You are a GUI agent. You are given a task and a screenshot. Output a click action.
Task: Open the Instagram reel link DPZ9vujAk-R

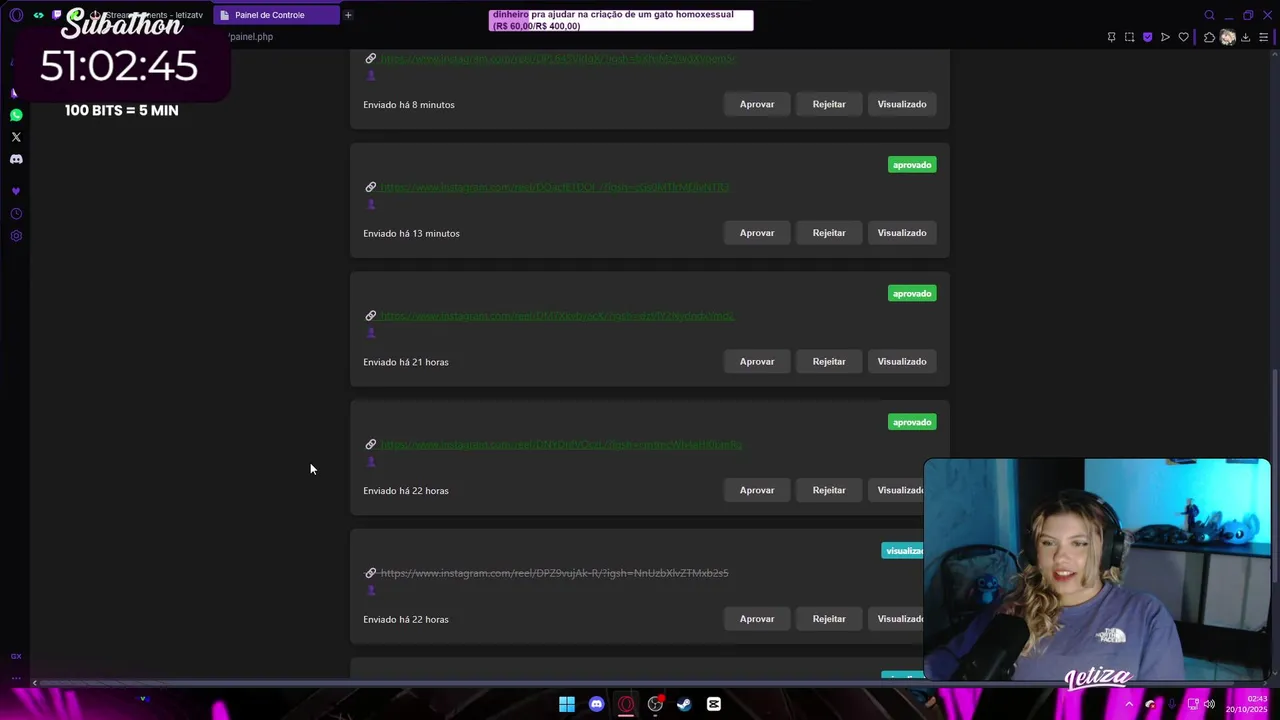click(x=554, y=573)
